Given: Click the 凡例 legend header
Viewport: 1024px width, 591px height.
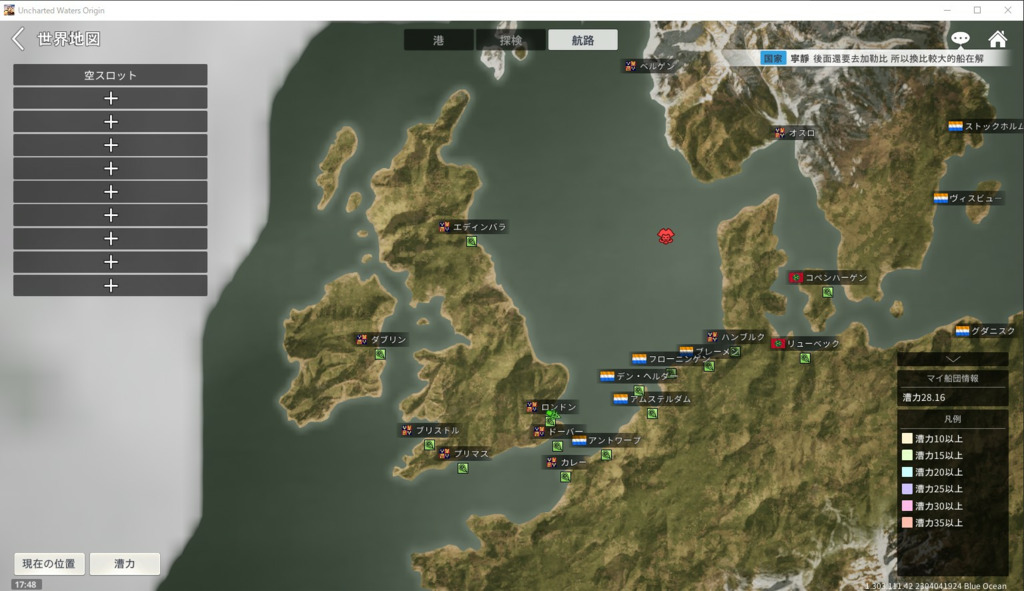Looking at the screenshot, I should pos(953,419).
